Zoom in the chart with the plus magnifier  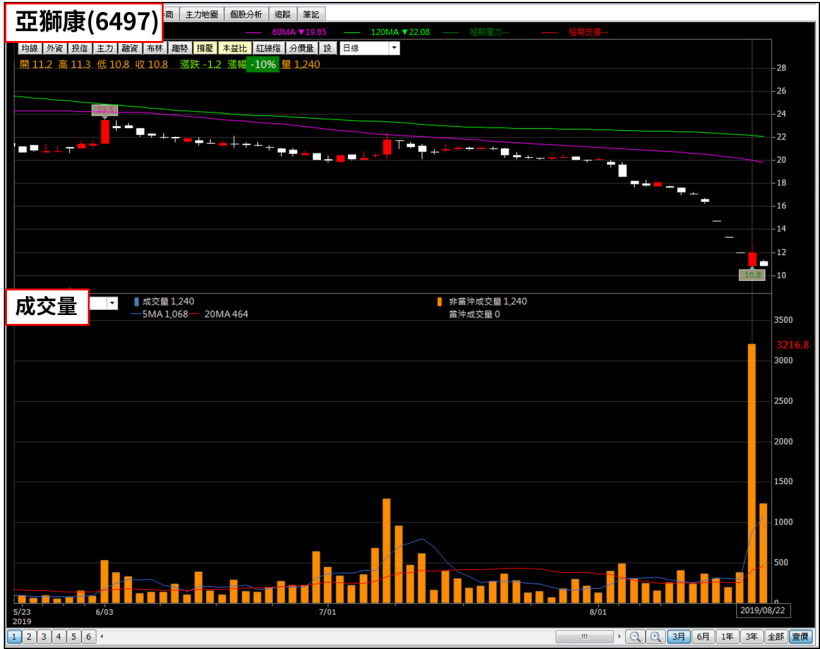click(x=655, y=636)
